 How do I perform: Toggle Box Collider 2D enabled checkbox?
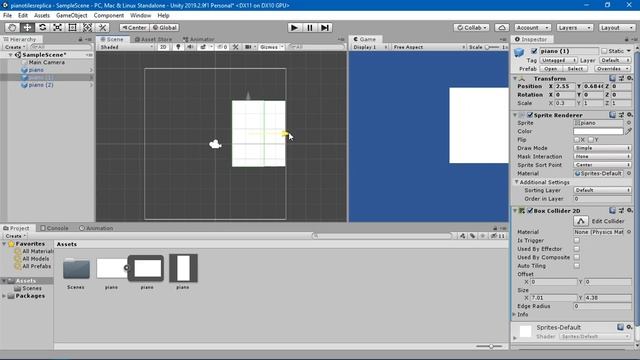tap(530, 211)
